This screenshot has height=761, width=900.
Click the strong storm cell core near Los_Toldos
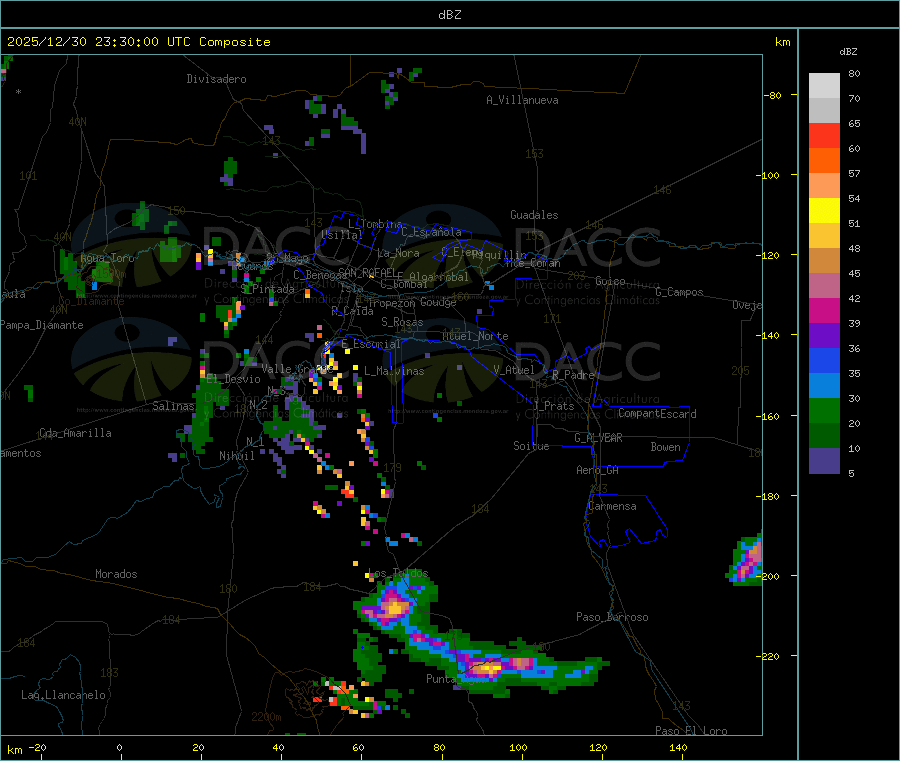394,607
